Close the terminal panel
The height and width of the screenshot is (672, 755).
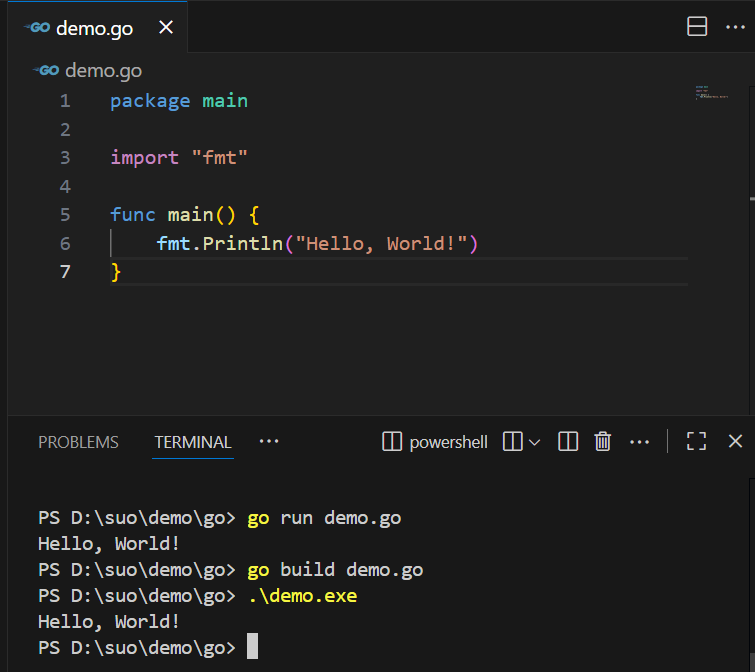click(x=735, y=441)
